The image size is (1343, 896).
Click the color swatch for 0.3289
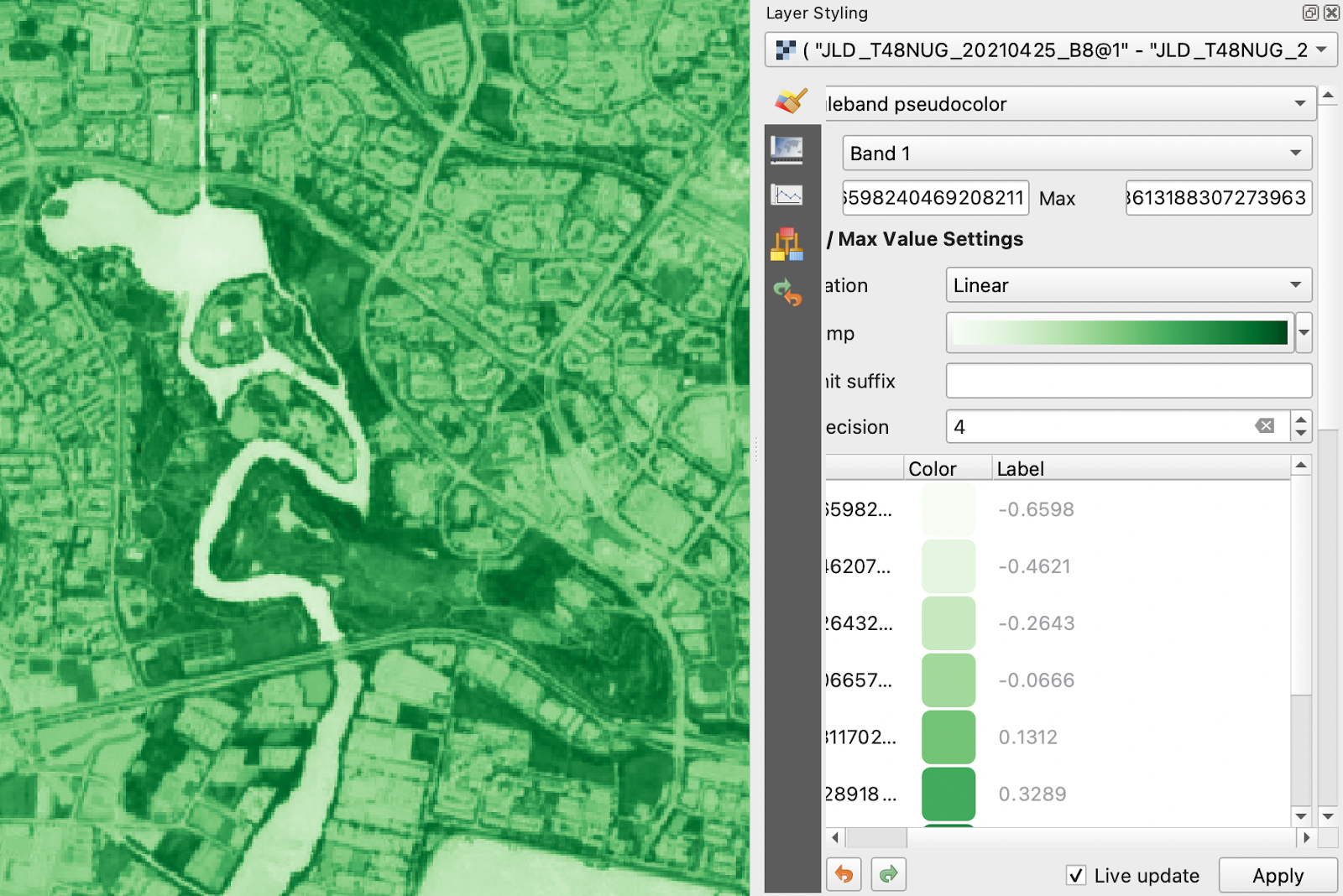click(948, 794)
